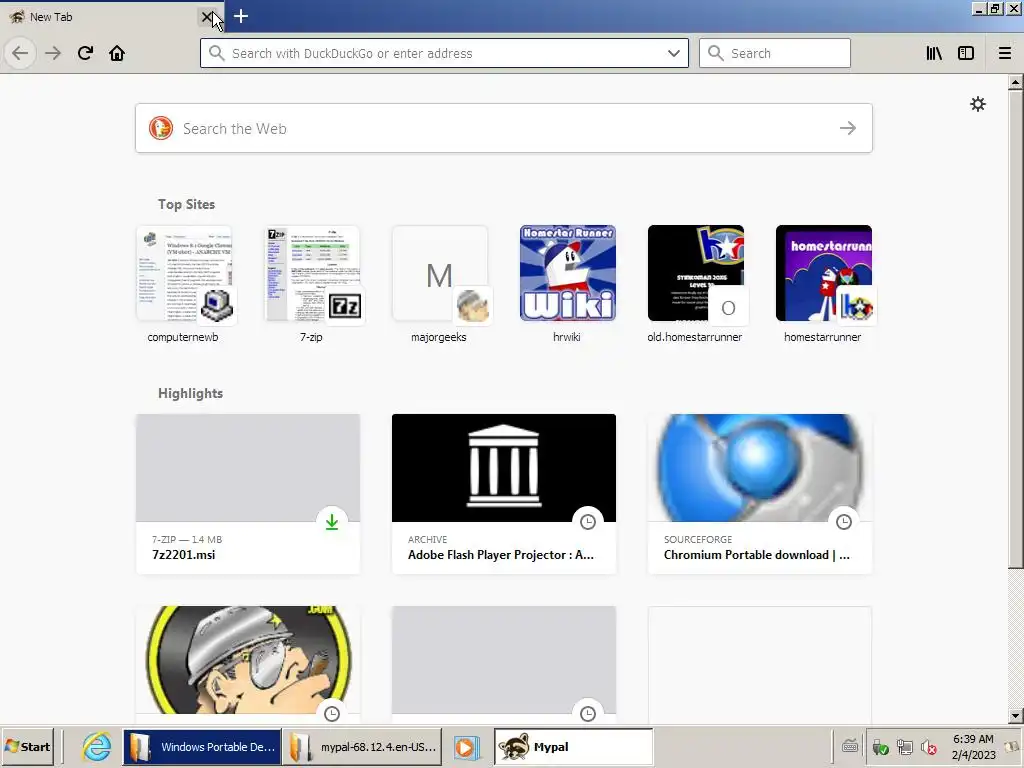Open the 7-zip top site tile
The width and height of the screenshot is (1024, 768).
click(312, 284)
